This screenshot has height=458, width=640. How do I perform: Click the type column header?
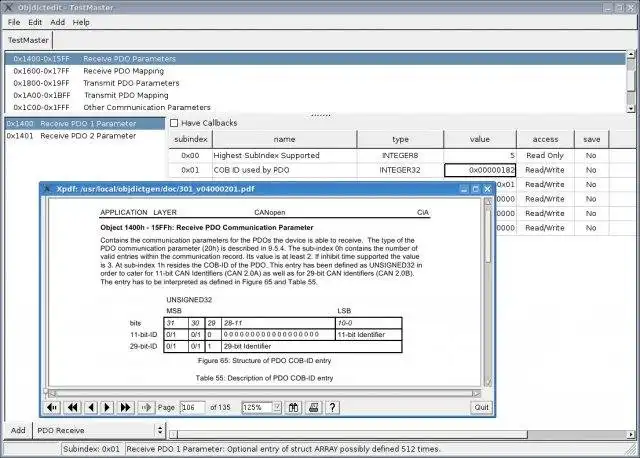pos(400,139)
